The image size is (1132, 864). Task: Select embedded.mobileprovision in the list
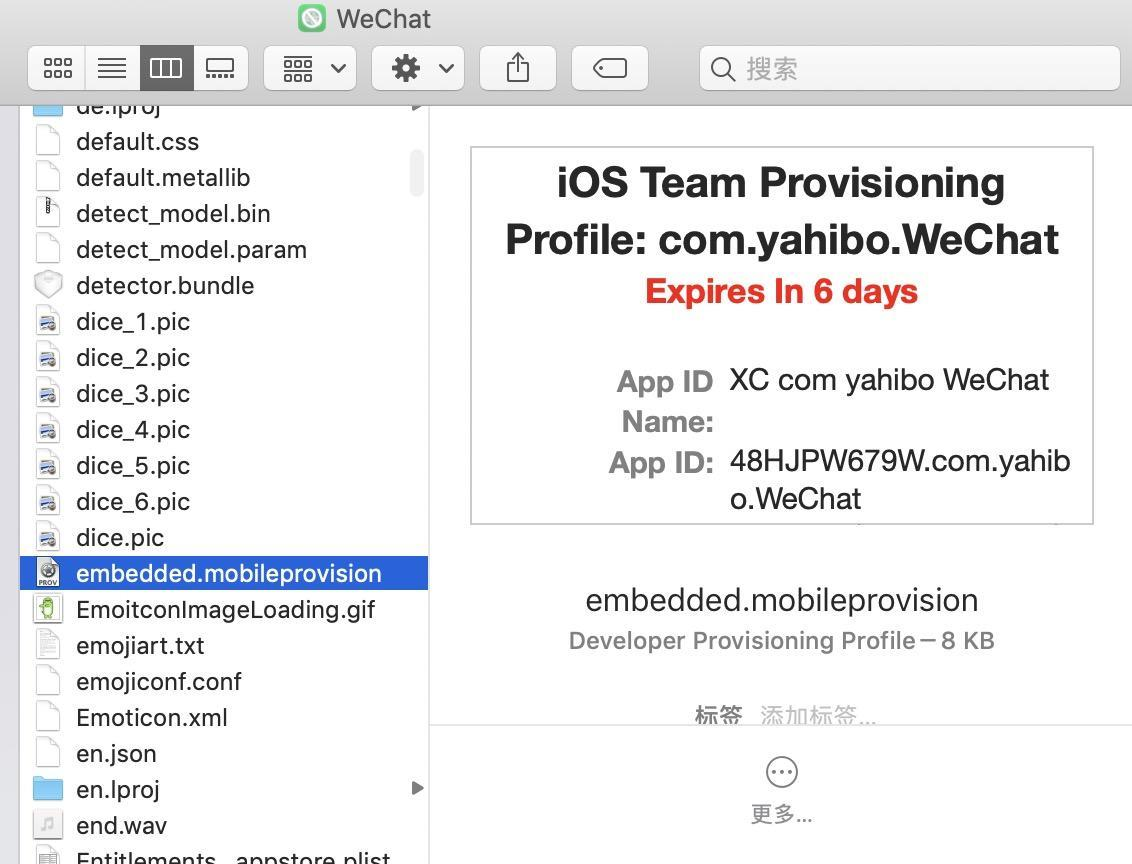point(224,573)
